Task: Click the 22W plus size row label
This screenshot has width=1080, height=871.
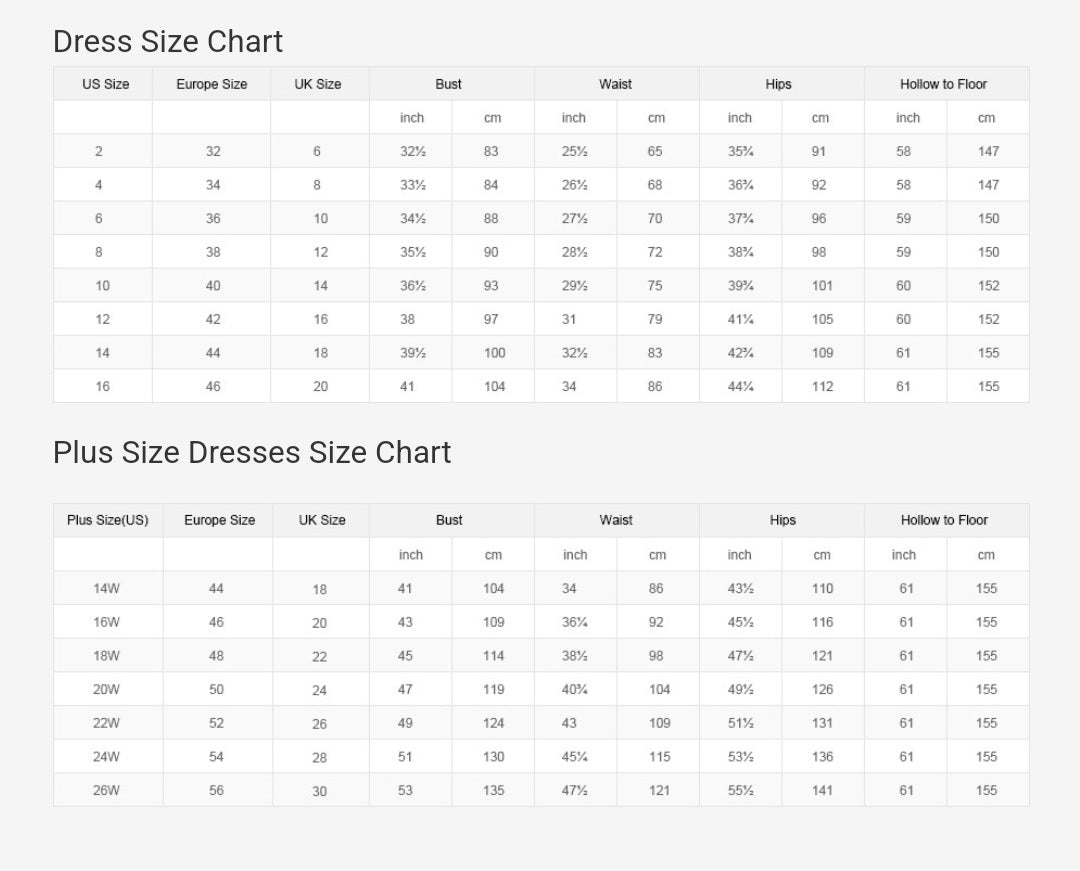Action: pos(106,723)
